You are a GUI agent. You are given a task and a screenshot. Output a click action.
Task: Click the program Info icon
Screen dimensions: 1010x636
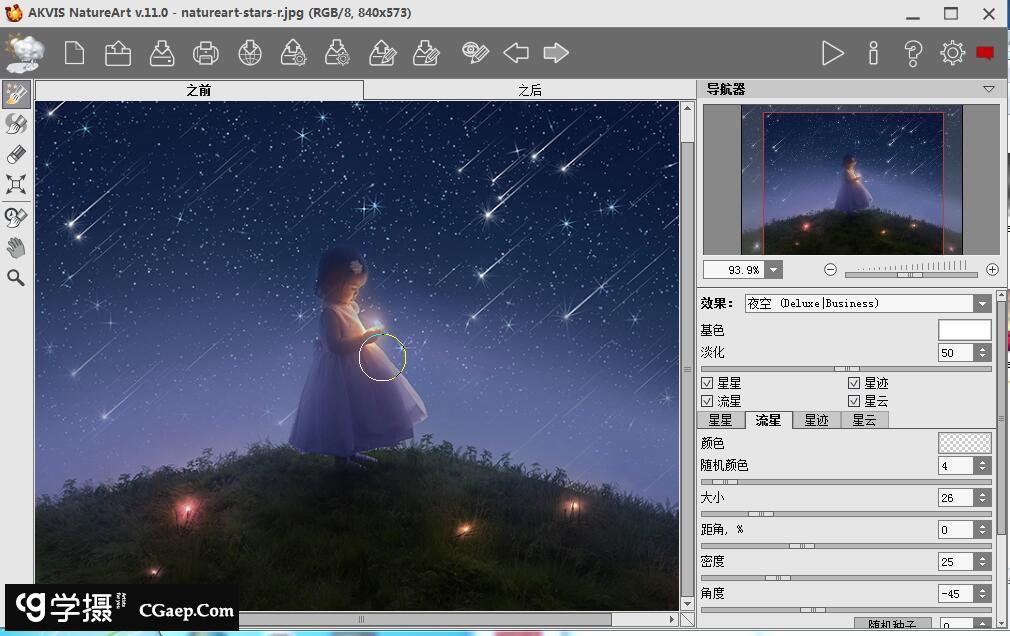(x=873, y=53)
